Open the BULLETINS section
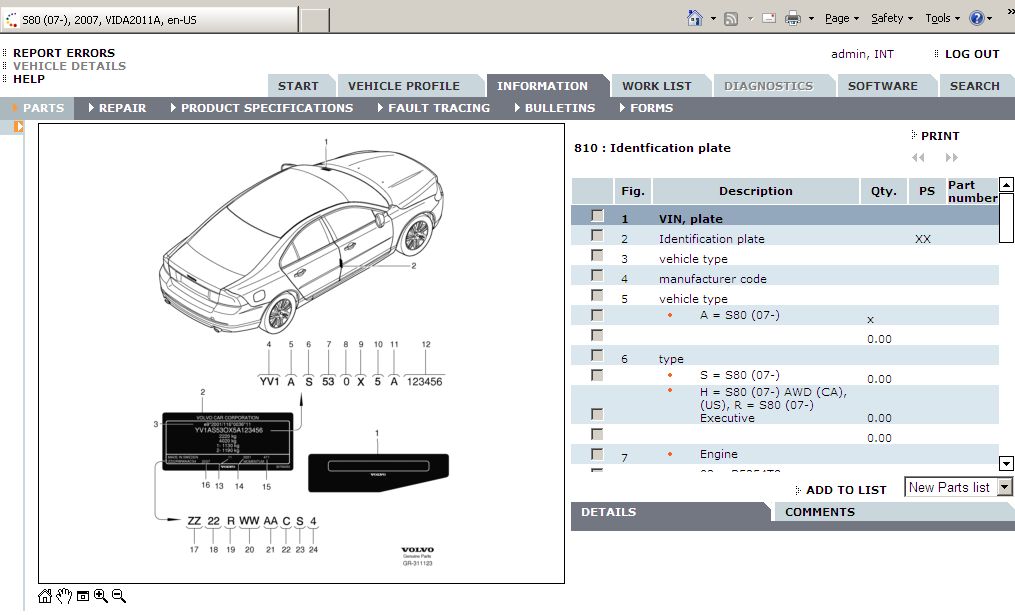 (x=555, y=108)
